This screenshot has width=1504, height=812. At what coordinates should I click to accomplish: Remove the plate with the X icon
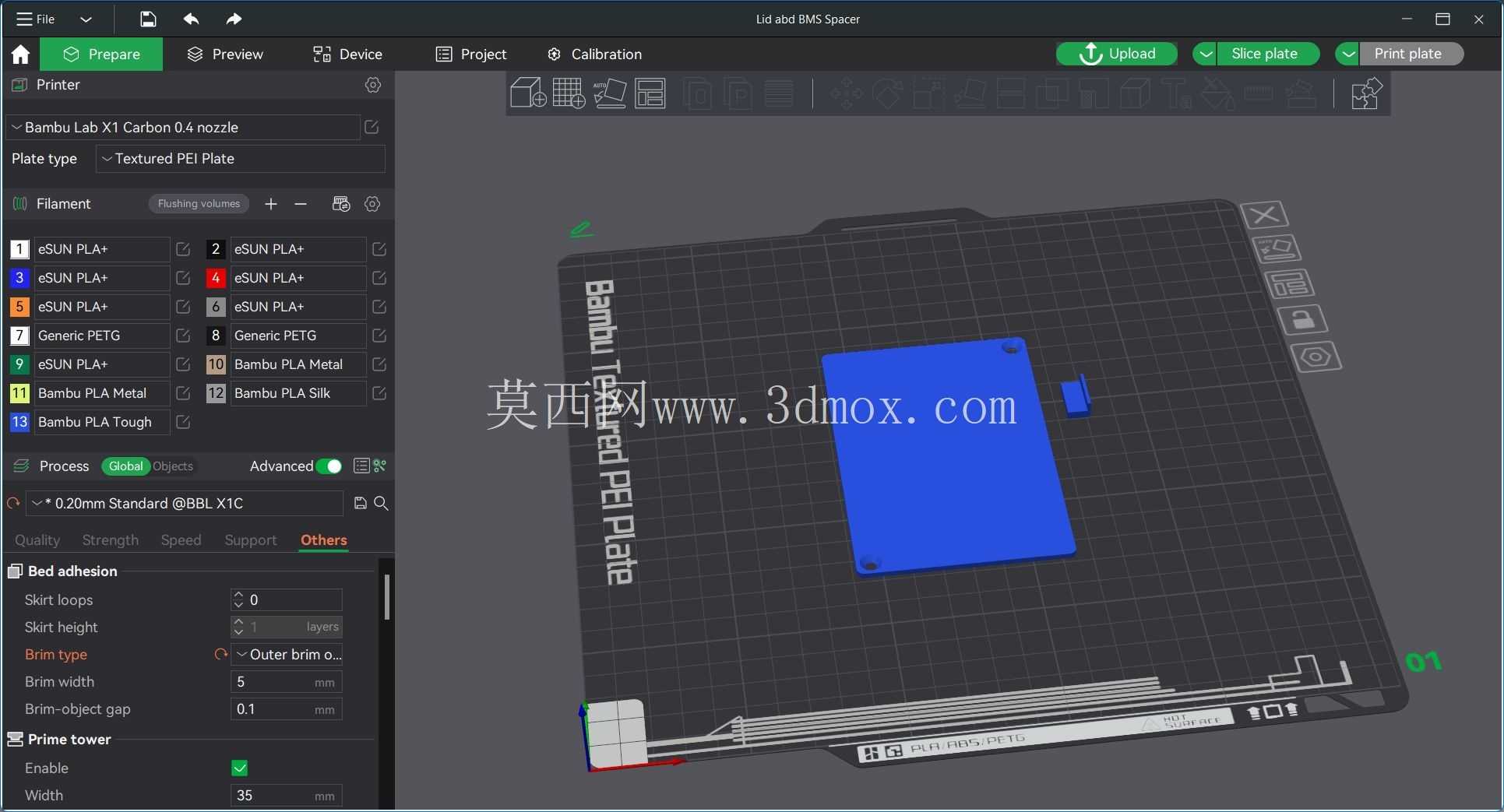(x=1263, y=214)
